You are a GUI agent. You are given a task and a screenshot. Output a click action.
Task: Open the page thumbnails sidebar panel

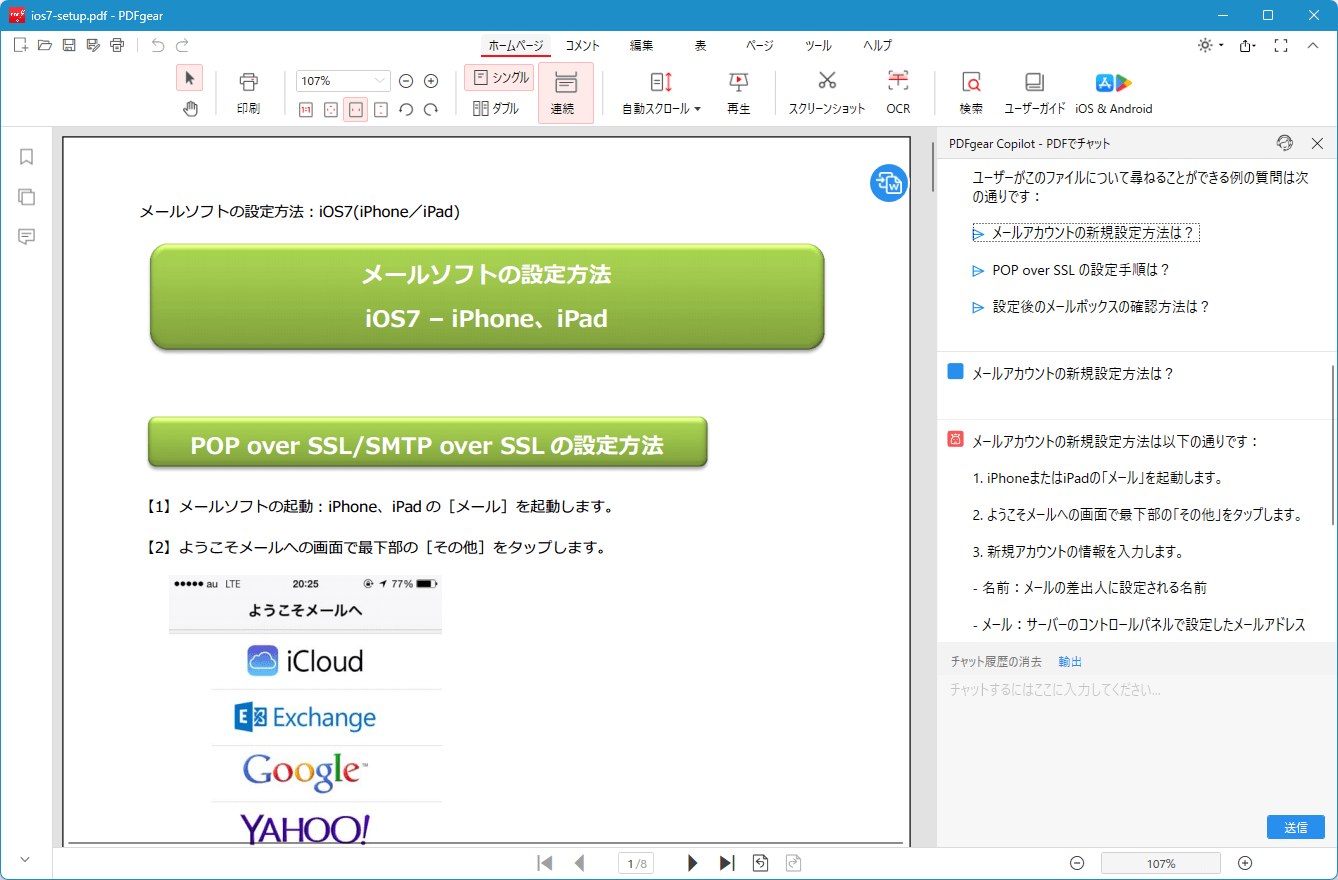tap(27, 197)
